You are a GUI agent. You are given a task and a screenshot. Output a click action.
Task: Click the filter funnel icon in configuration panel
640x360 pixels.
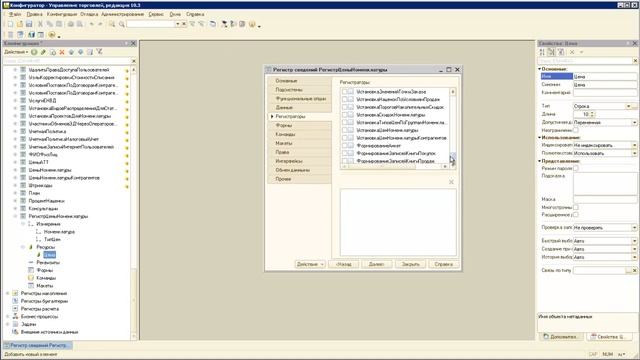click(99, 52)
